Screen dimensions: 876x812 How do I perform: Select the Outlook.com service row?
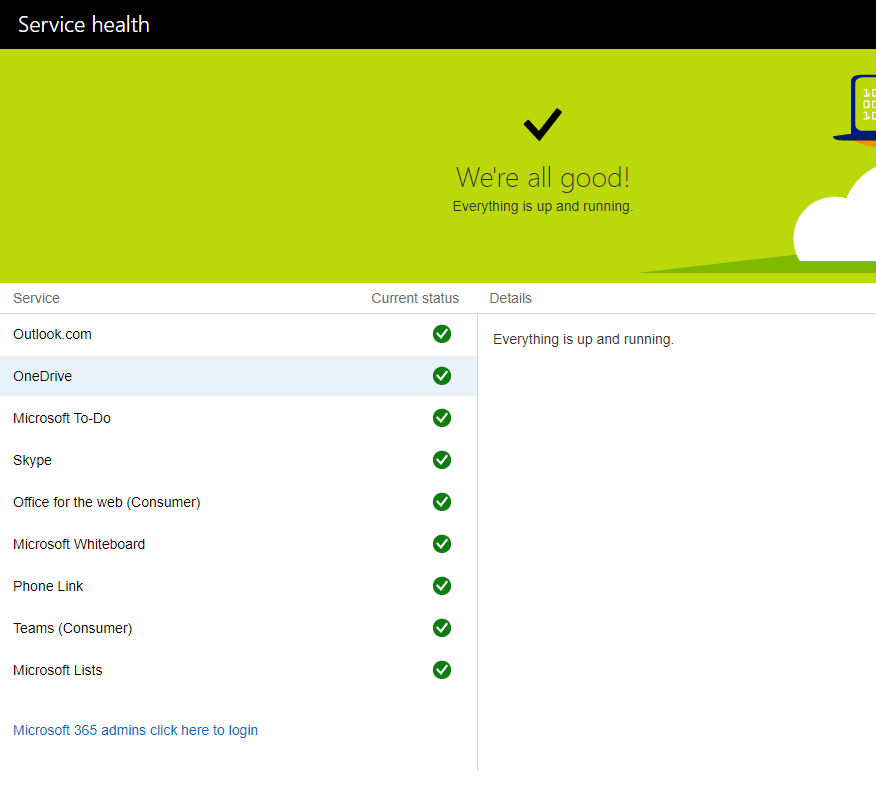click(239, 334)
